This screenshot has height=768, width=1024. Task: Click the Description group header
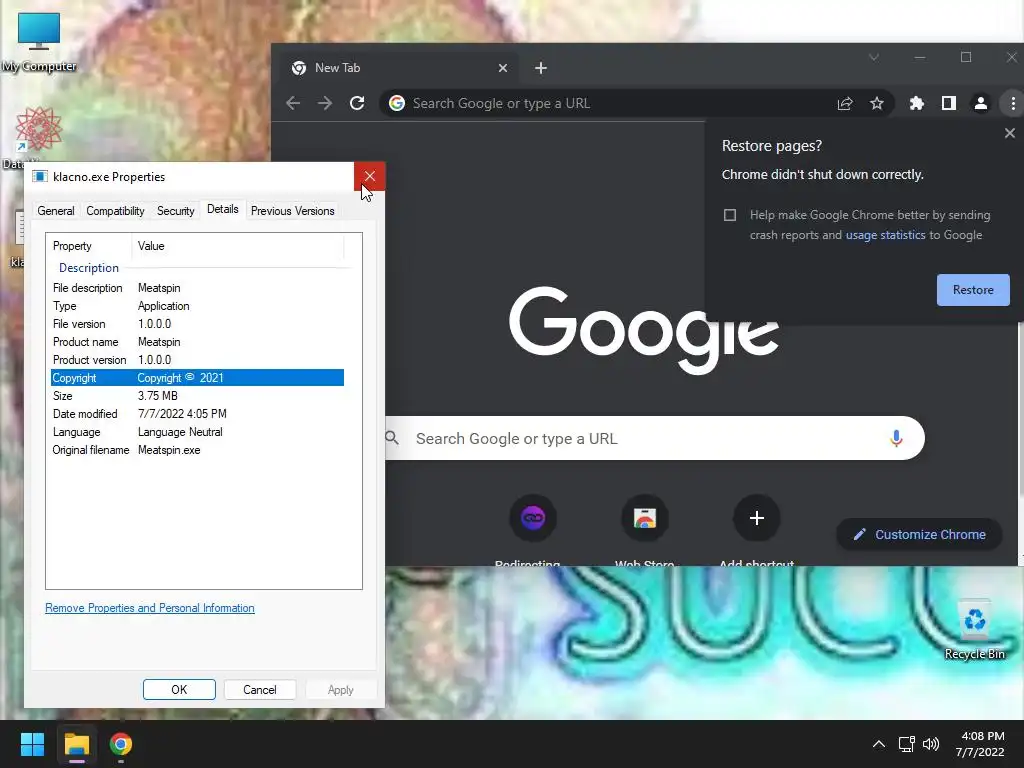(x=89, y=268)
